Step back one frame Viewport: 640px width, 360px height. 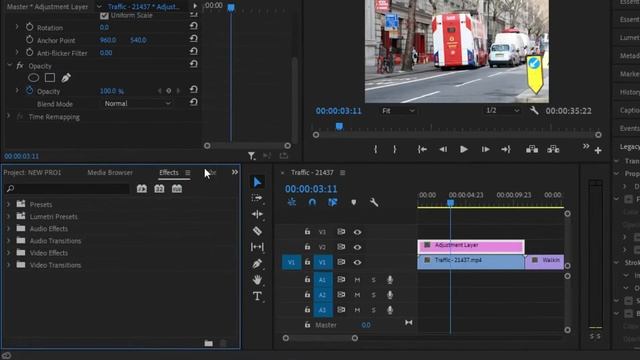click(443, 149)
